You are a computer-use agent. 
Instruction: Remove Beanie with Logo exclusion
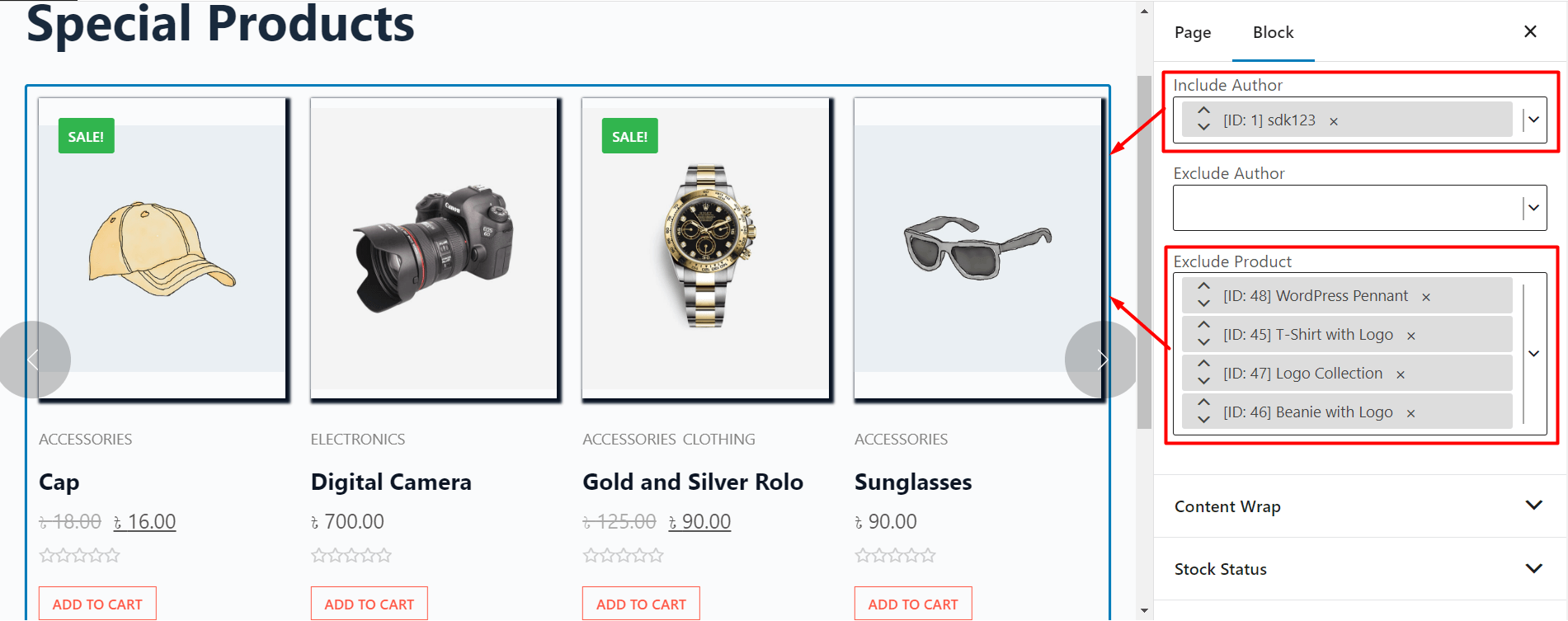(1411, 412)
